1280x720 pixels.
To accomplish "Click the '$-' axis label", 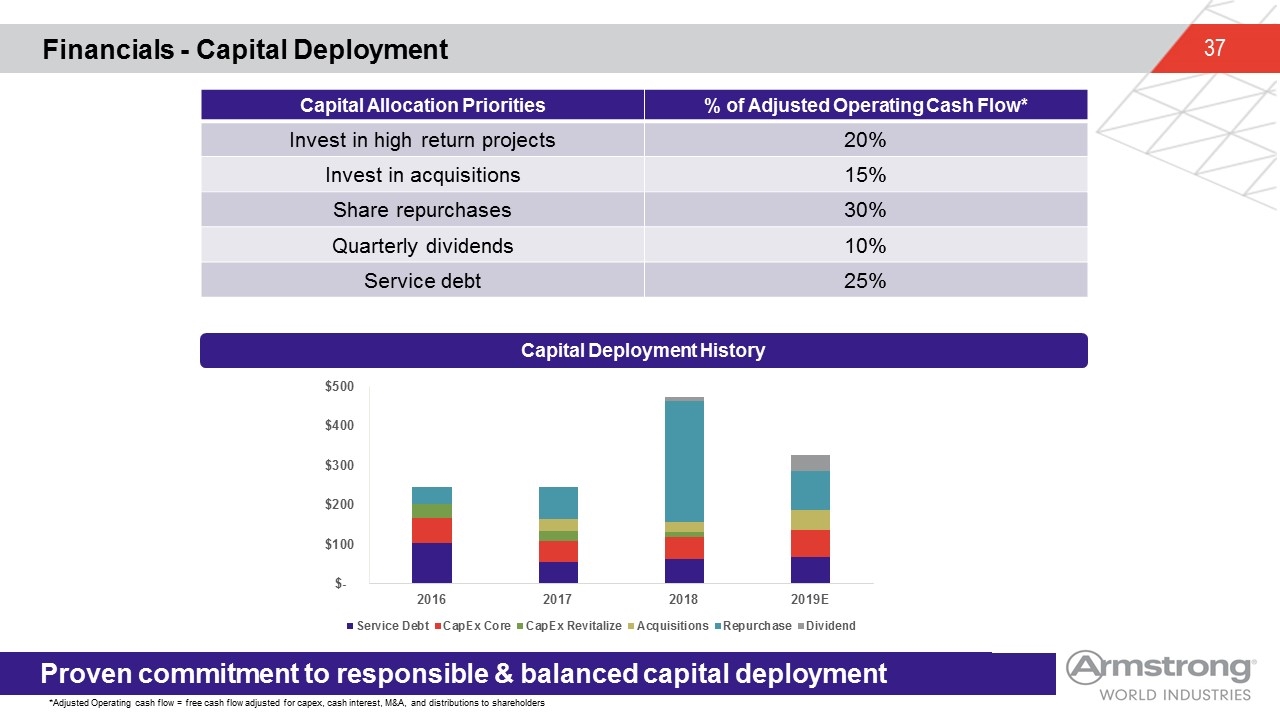I will 341,583.
